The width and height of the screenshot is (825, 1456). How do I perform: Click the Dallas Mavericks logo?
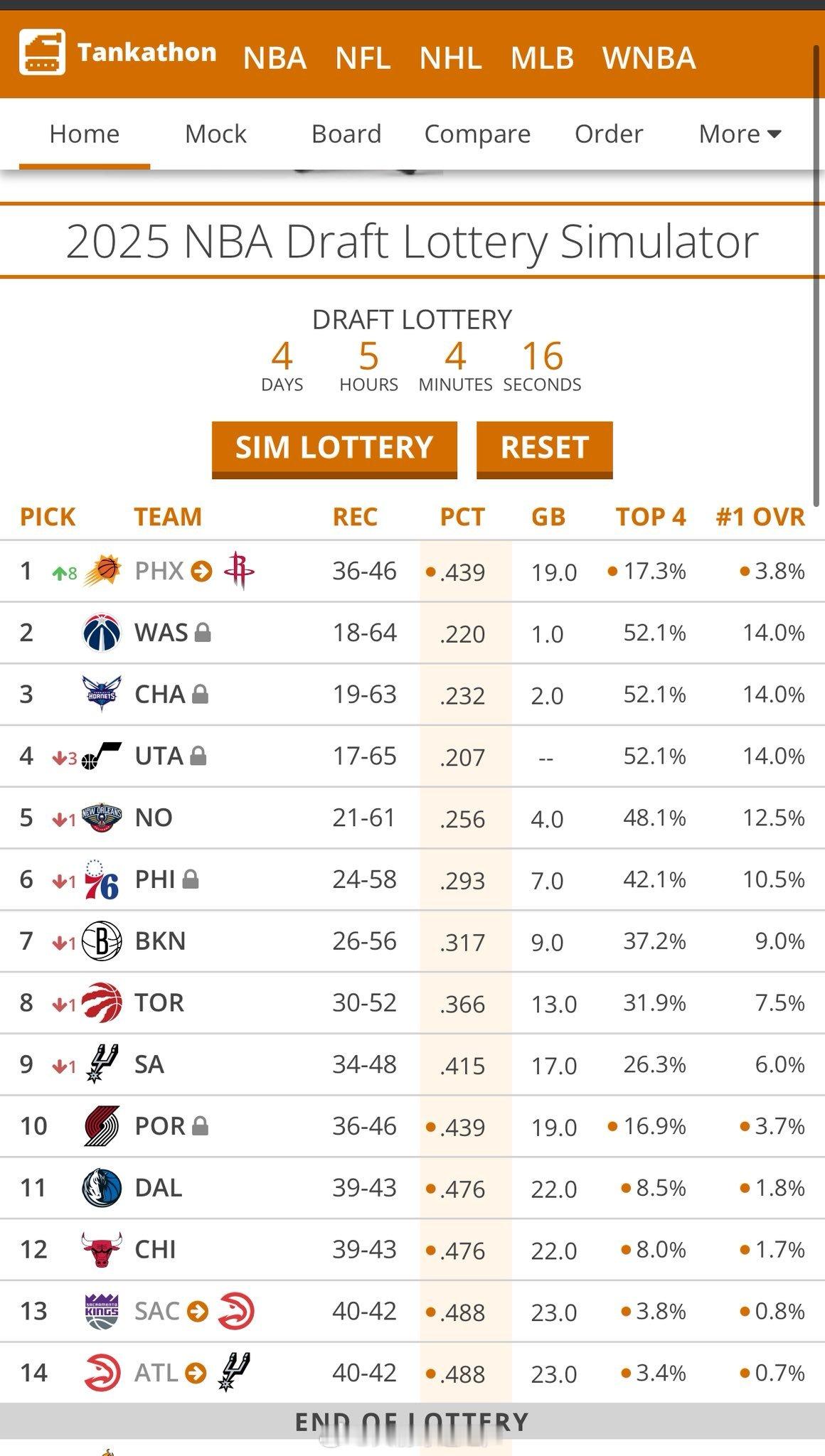coord(102,1187)
